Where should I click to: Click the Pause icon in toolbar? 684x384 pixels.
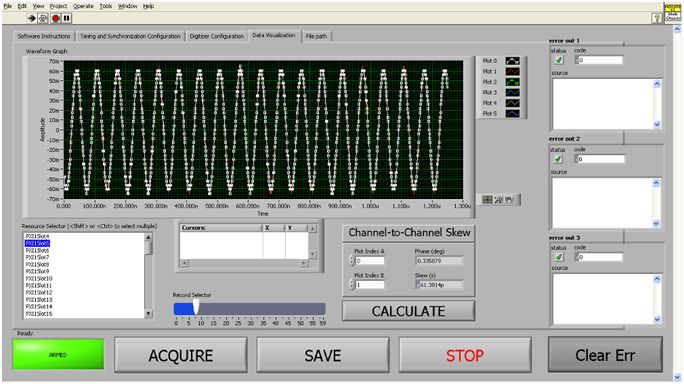pos(66,18)
